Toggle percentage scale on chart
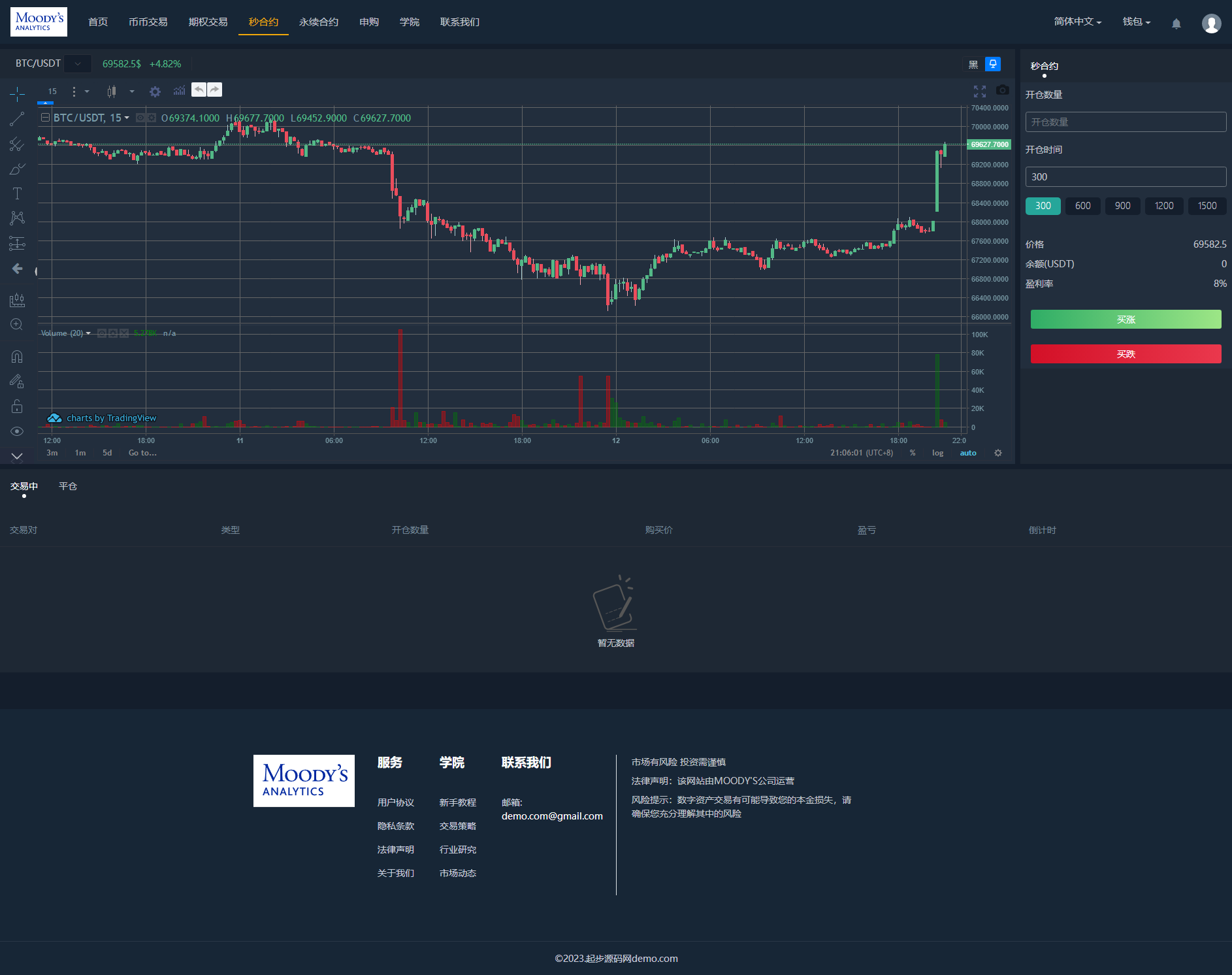 pyautogui.click(x=913, y=453)
